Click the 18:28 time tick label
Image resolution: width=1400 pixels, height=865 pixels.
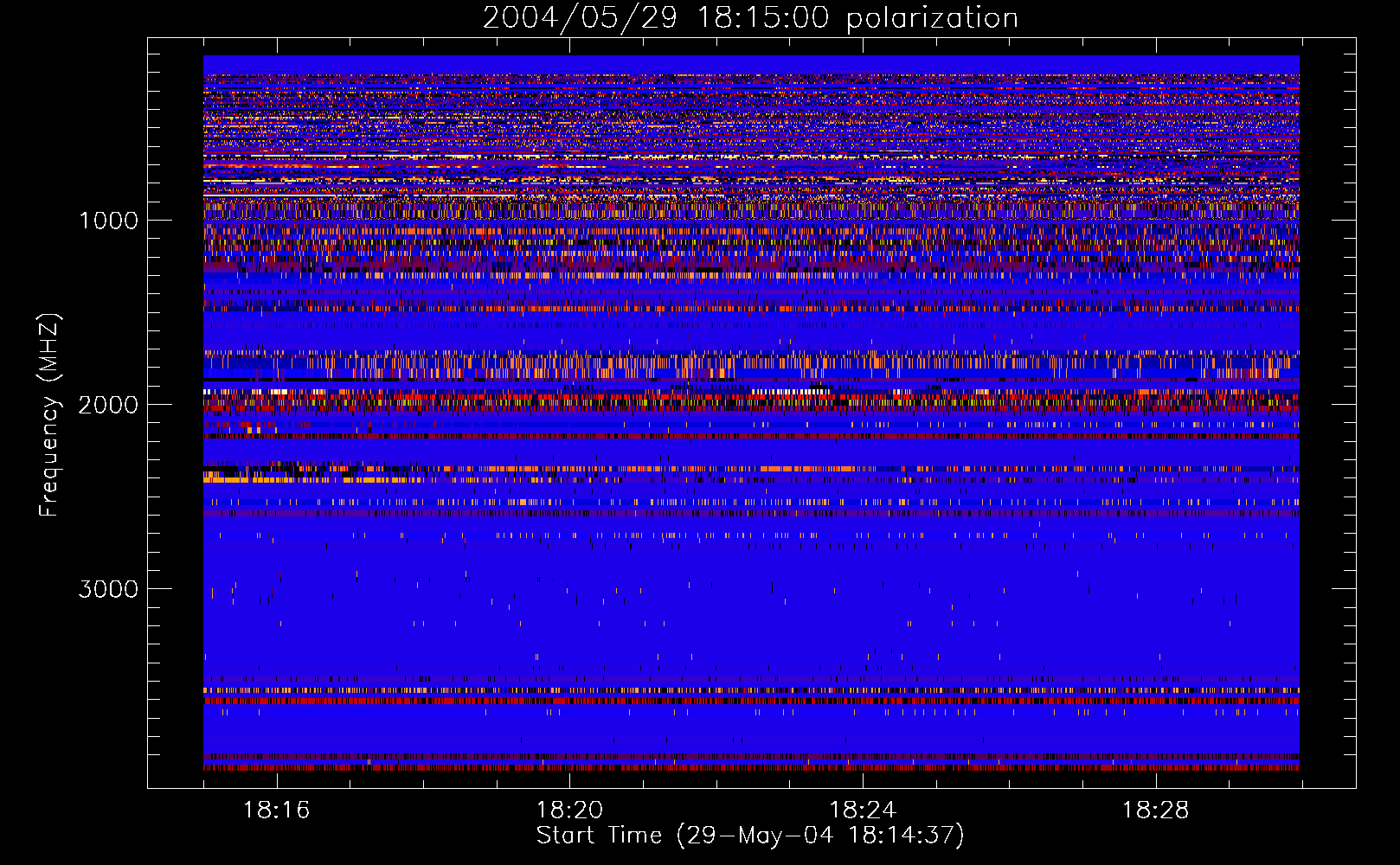point(1156,811)
